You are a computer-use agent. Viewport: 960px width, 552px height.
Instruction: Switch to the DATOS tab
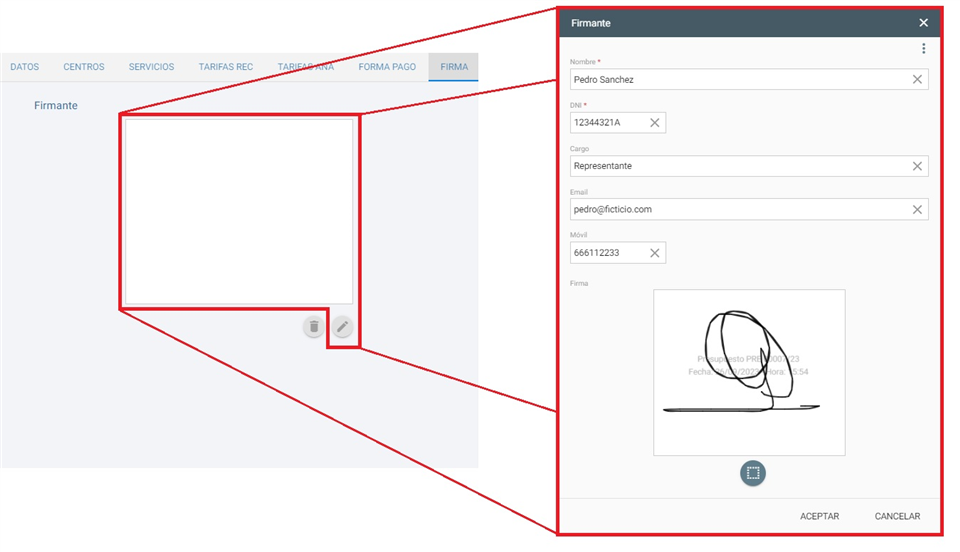pos(24,67)
